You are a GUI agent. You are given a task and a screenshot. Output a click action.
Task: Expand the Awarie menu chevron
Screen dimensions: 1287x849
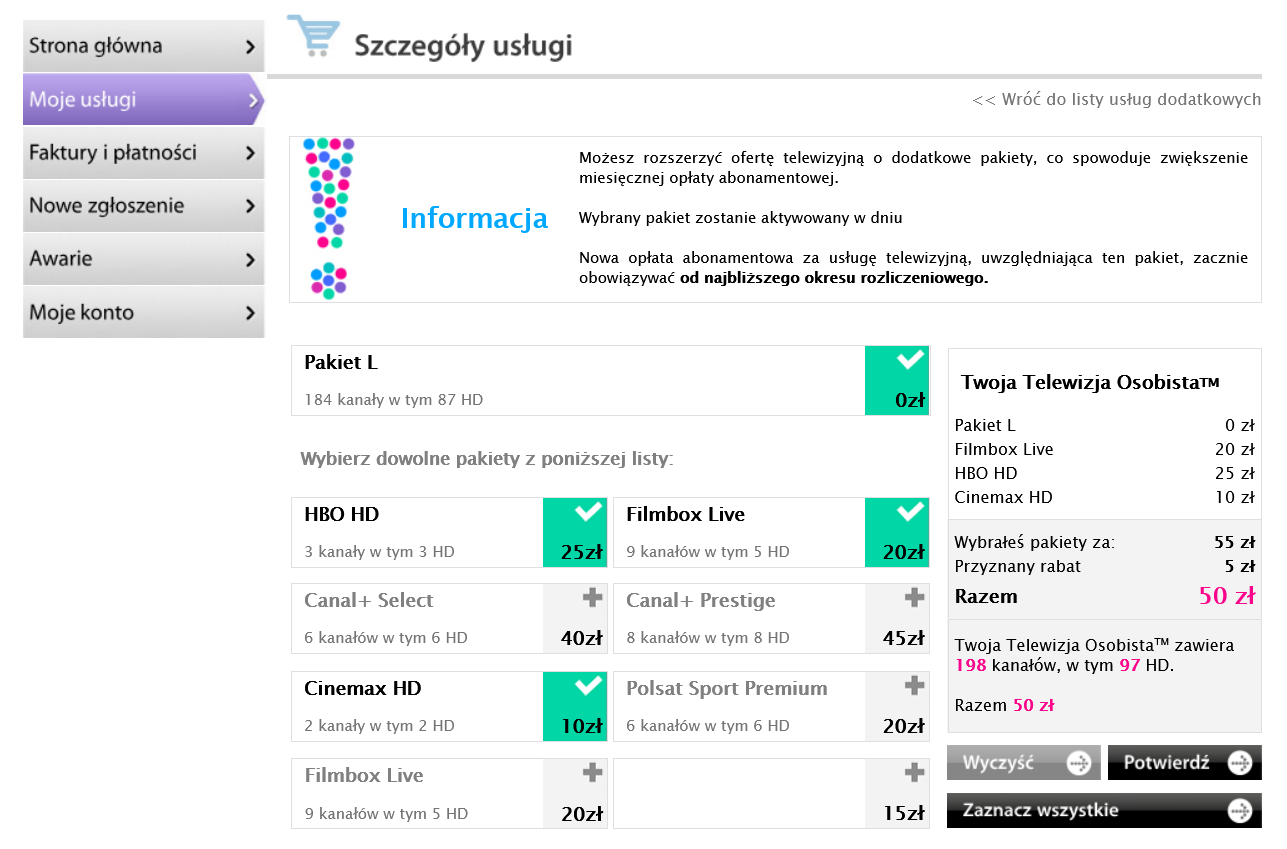coord(249,260)
